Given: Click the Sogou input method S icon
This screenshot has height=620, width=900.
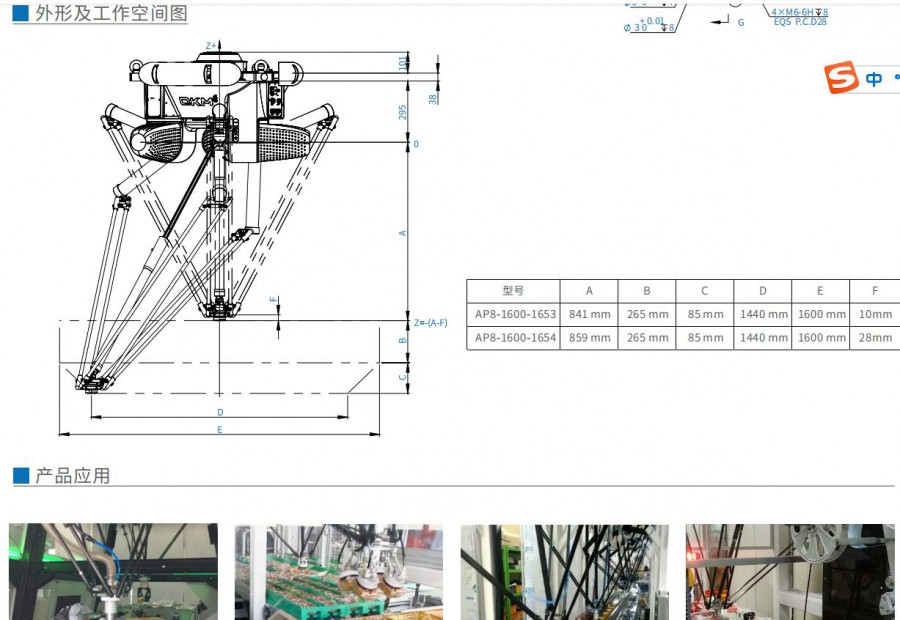Looking at the screenshot, I should [x=842, y=78].
